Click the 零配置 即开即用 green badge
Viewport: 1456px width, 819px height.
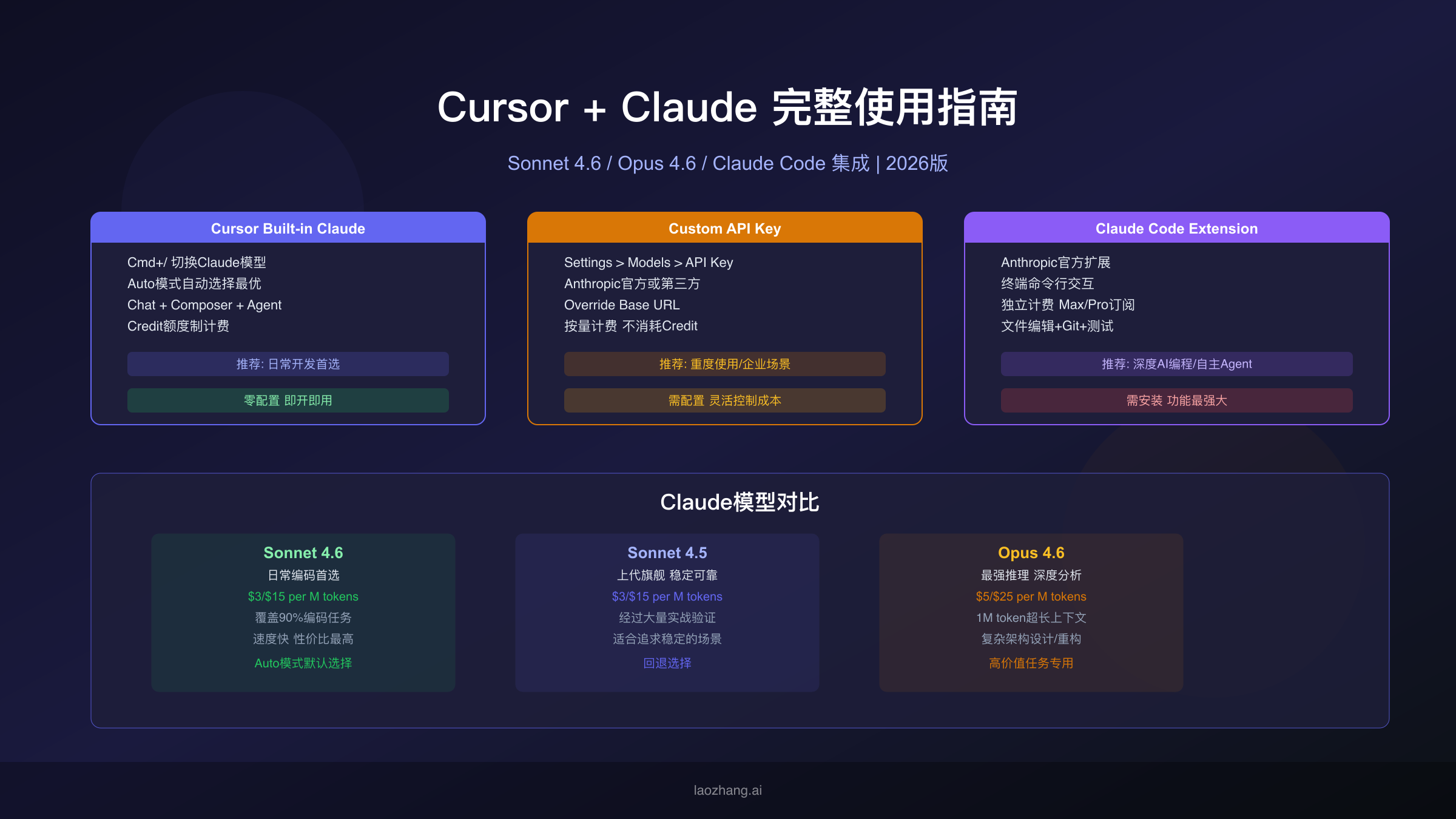pos(288,400)
